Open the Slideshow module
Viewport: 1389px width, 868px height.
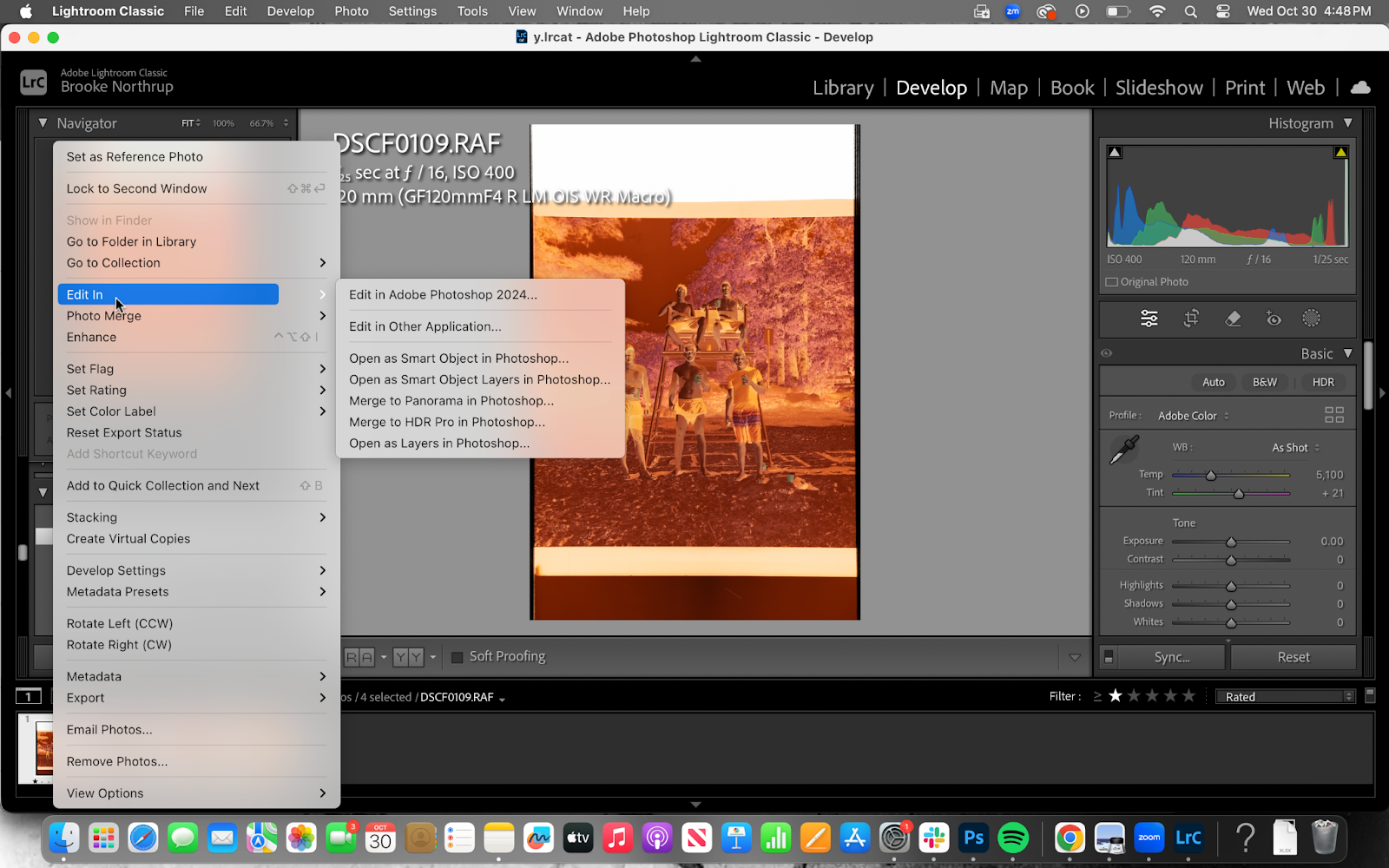point(1159,88)
